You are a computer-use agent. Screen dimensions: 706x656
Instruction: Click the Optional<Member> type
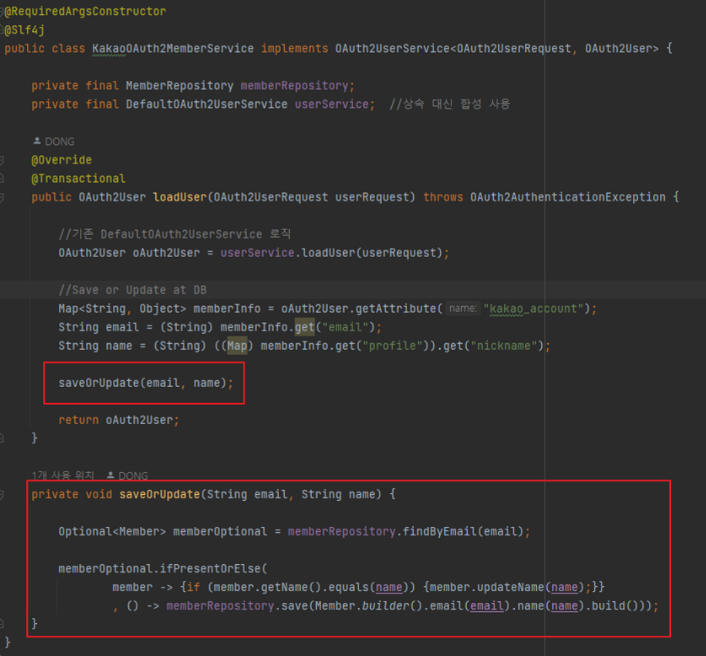112,532
